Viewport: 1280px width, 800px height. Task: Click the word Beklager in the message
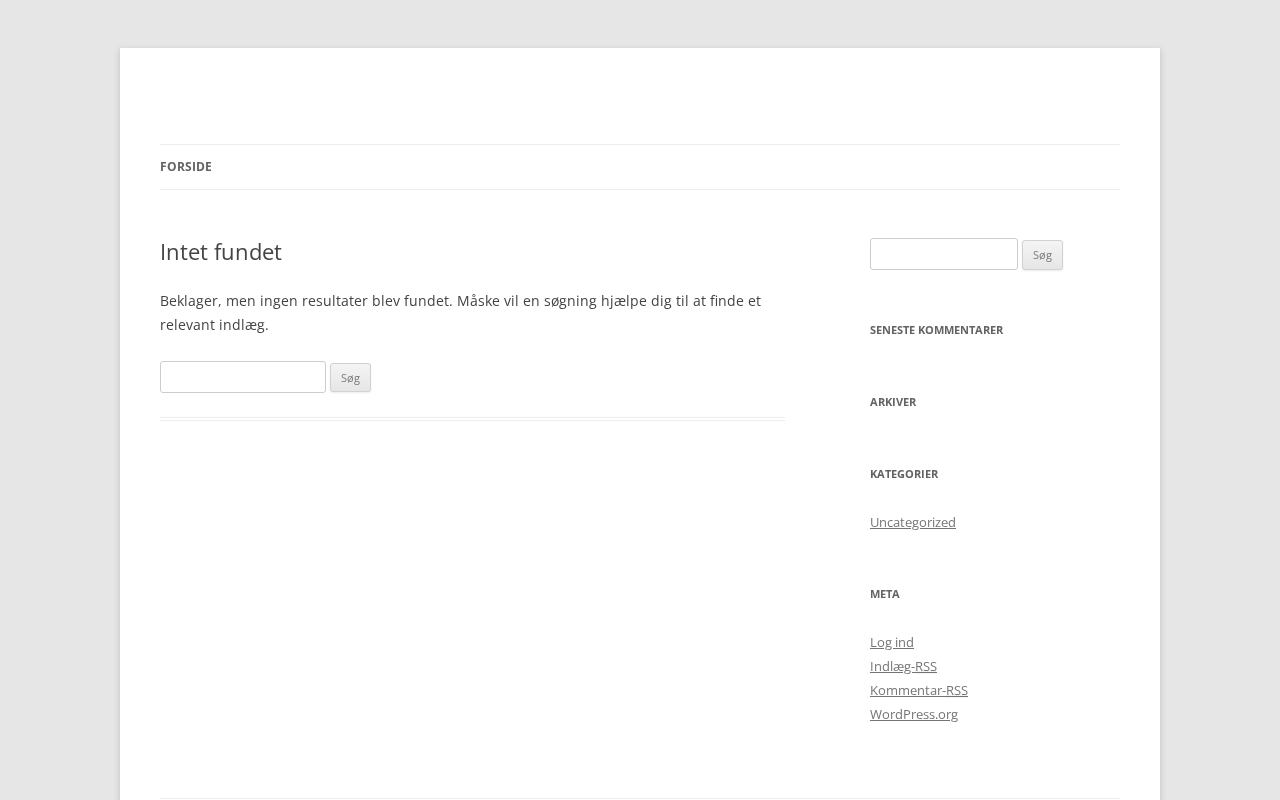(x=189, y=301)
